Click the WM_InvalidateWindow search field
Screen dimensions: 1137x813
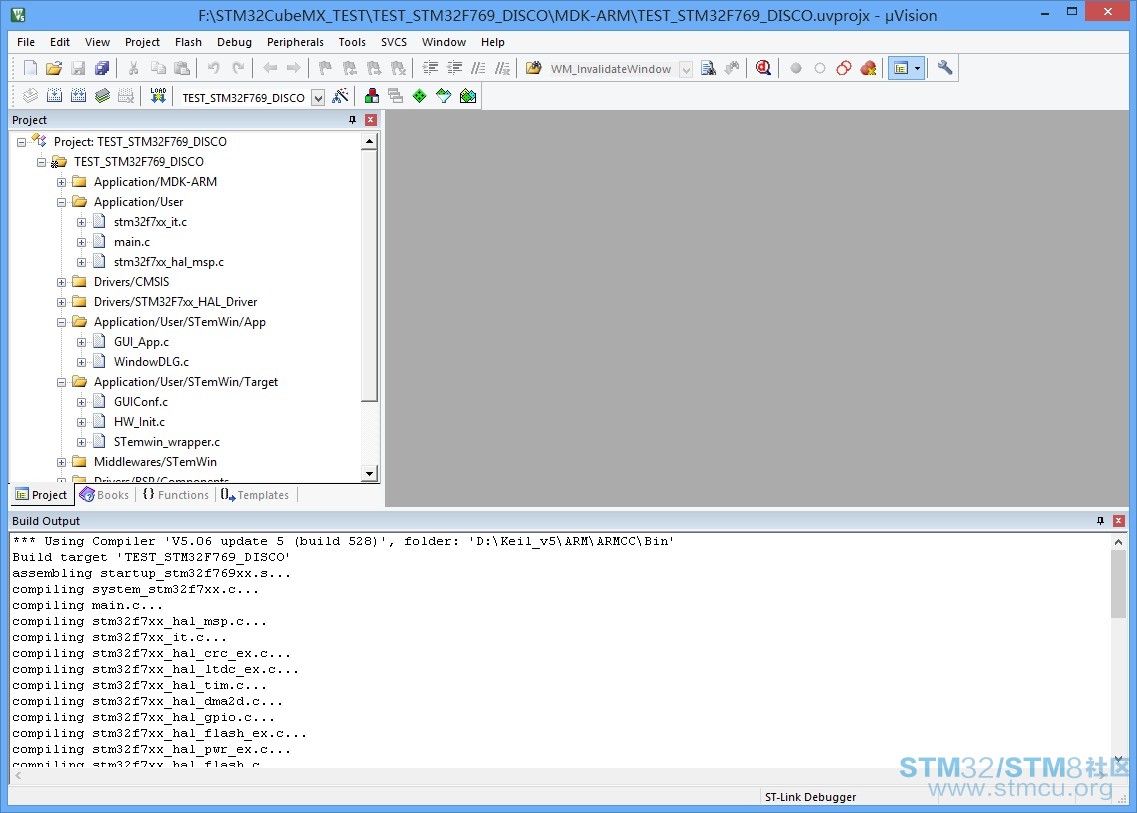tap(613, 70)
